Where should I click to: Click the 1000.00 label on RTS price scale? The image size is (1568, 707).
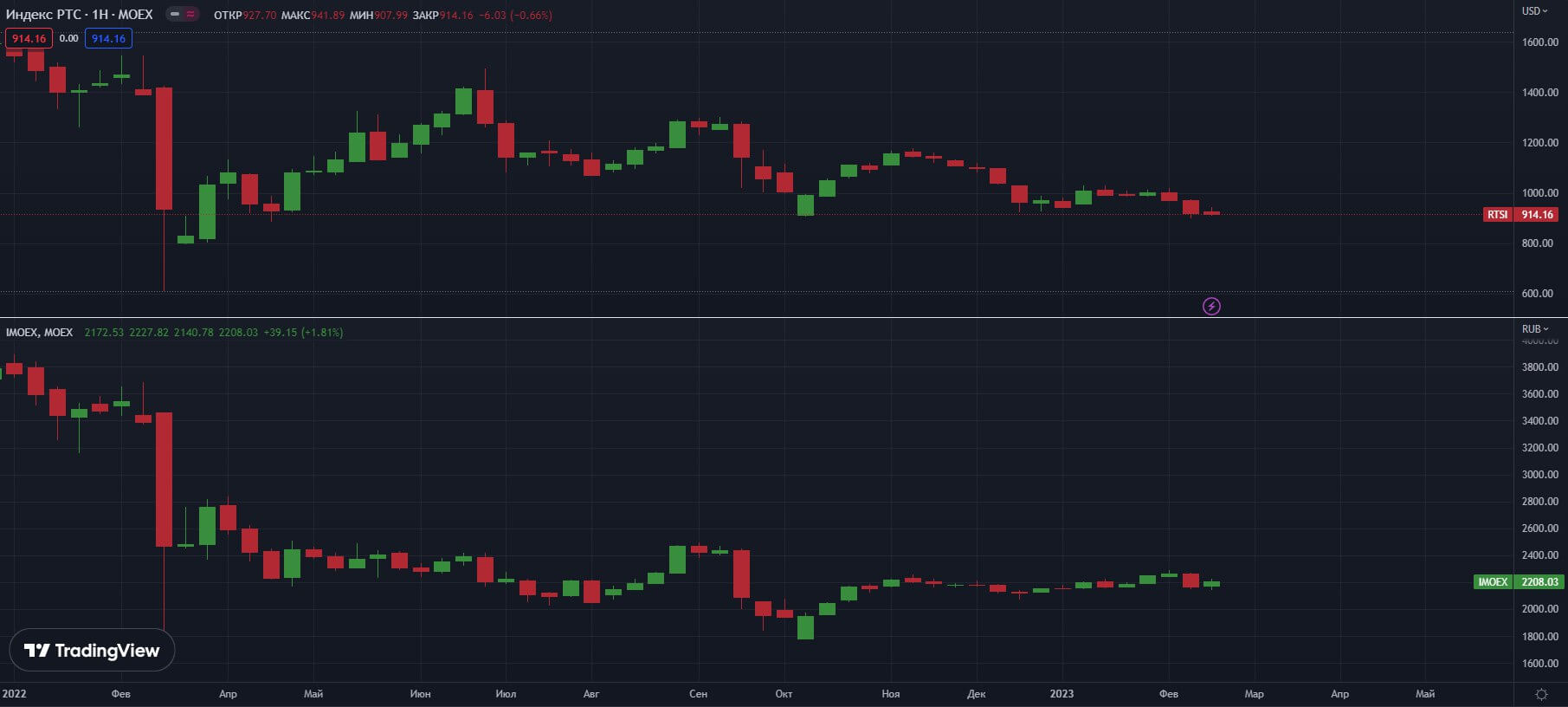tap(1539, 192)
